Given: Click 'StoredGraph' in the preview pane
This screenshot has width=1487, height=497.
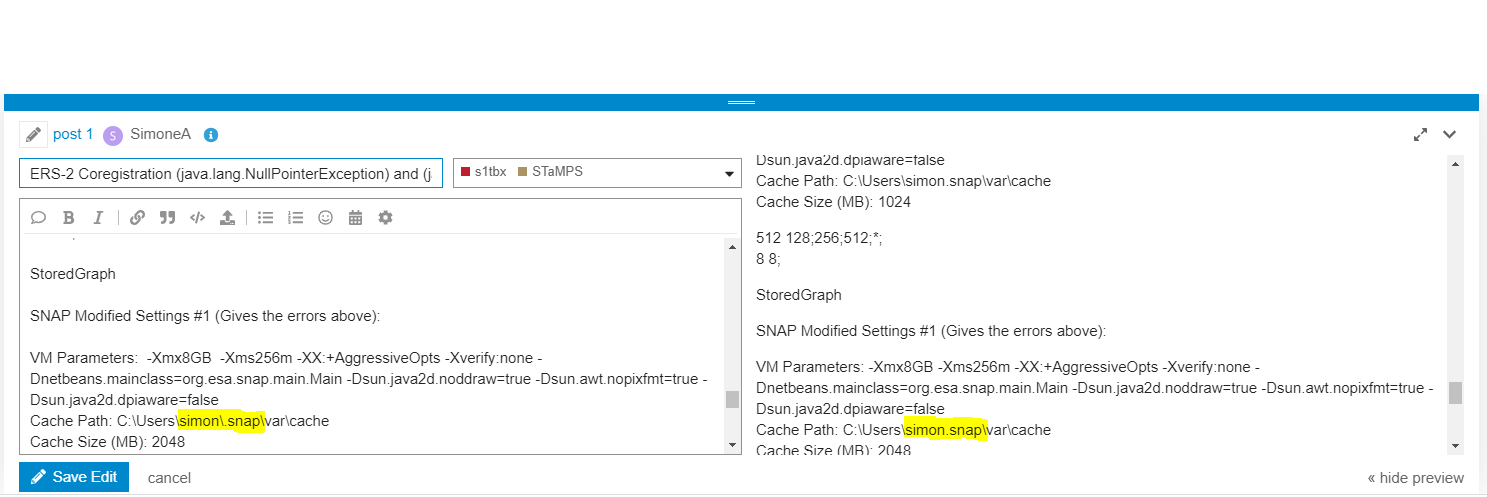Looking at the screenshot, I should click(x=799, y=295).
